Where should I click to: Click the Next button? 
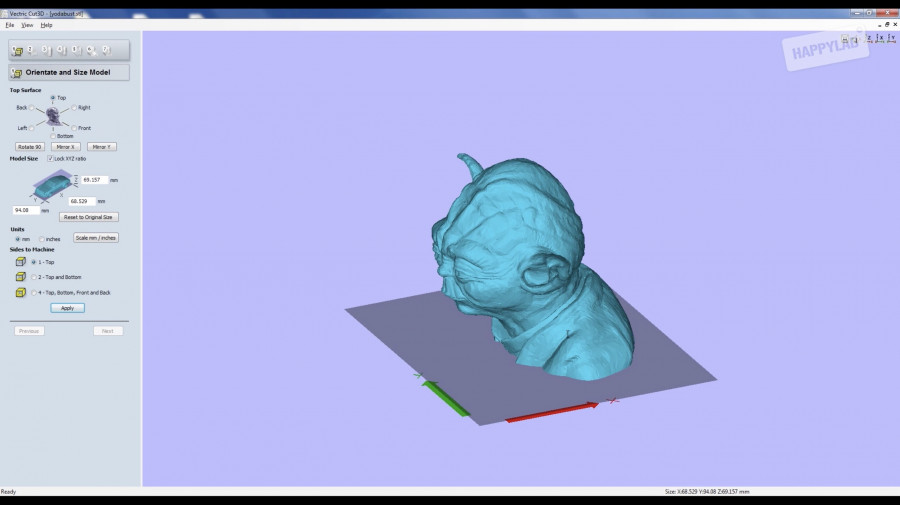click(108, 331)
